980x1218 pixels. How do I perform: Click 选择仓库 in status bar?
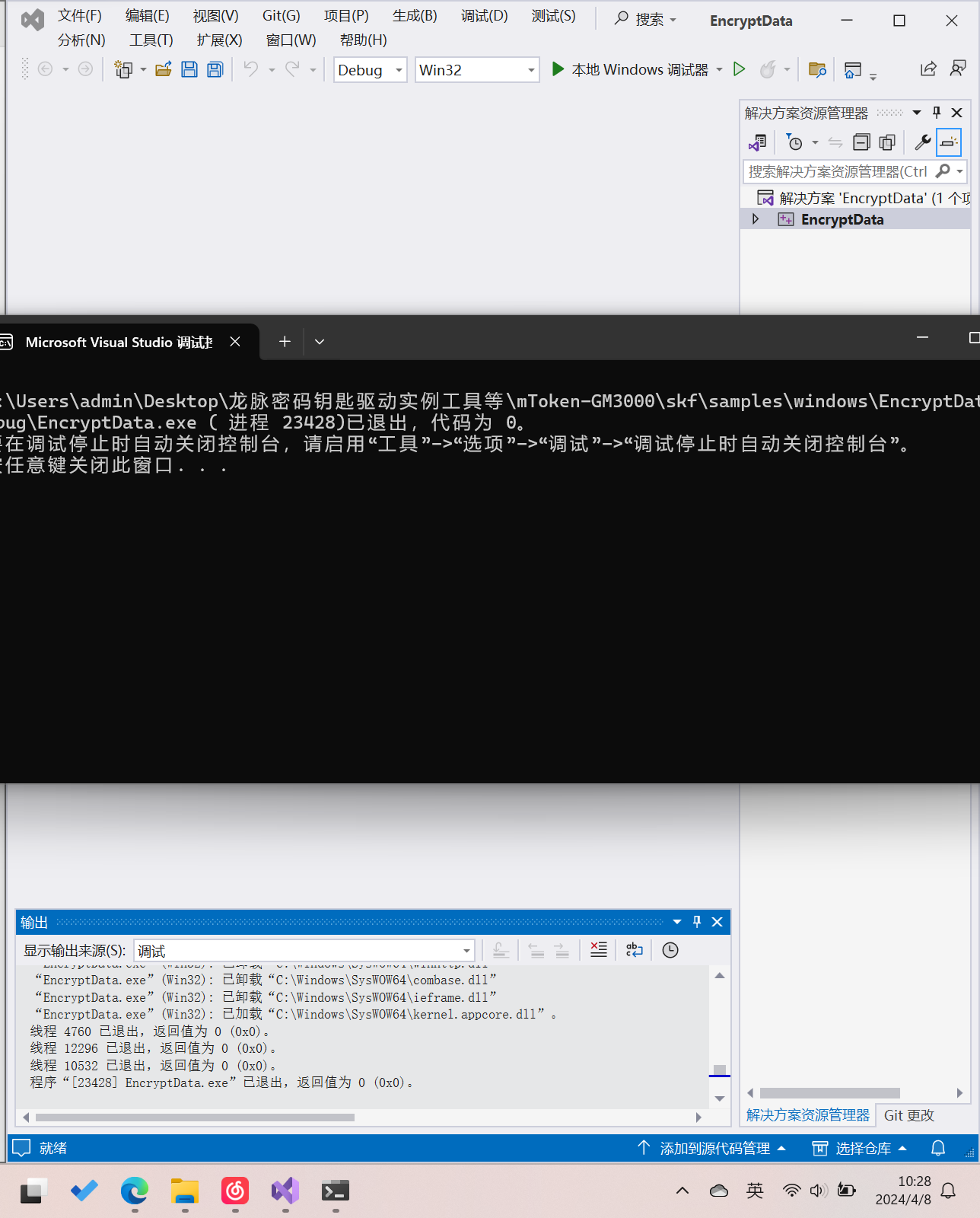(860, 1148)
